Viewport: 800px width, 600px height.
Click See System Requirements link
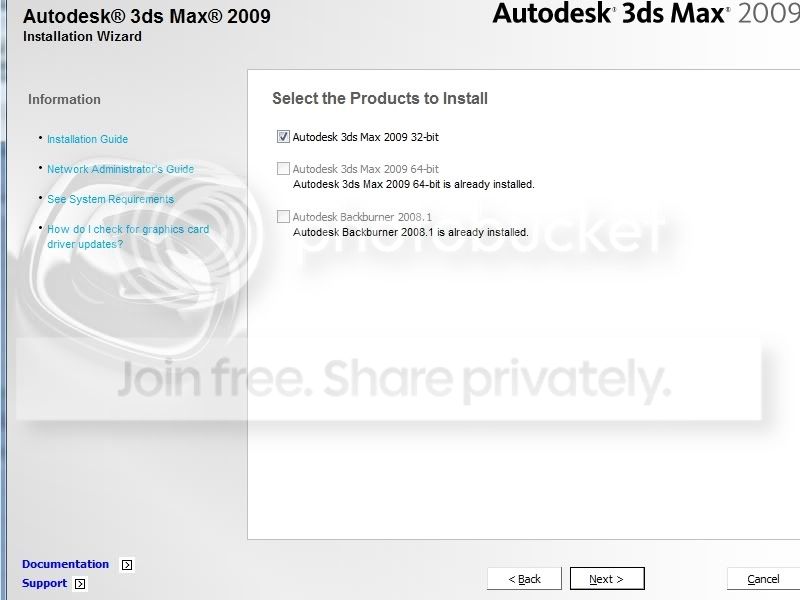(x=110, y=199)
